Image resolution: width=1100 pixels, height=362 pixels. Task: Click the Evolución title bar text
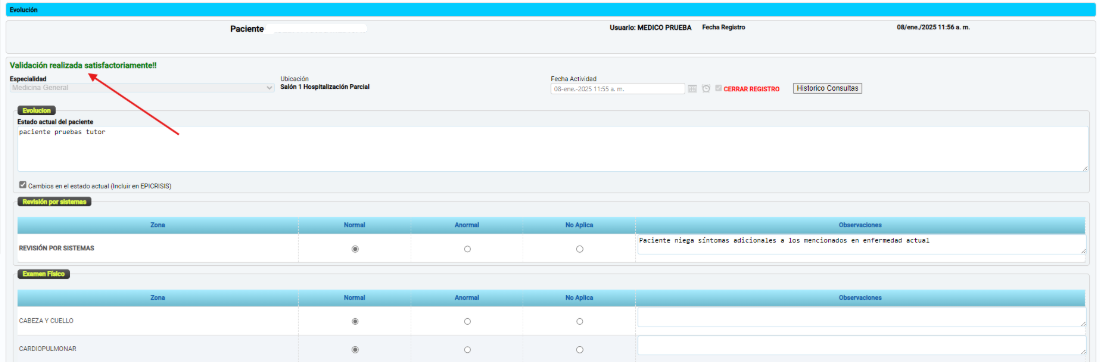[x=24, y=11]
